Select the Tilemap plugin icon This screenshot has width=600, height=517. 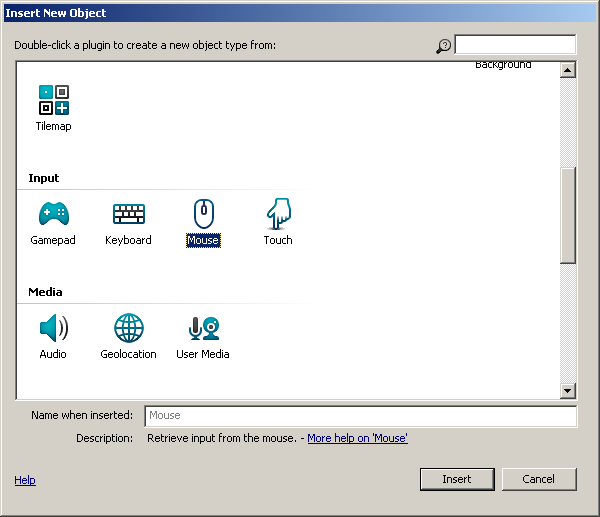point(54,100)
